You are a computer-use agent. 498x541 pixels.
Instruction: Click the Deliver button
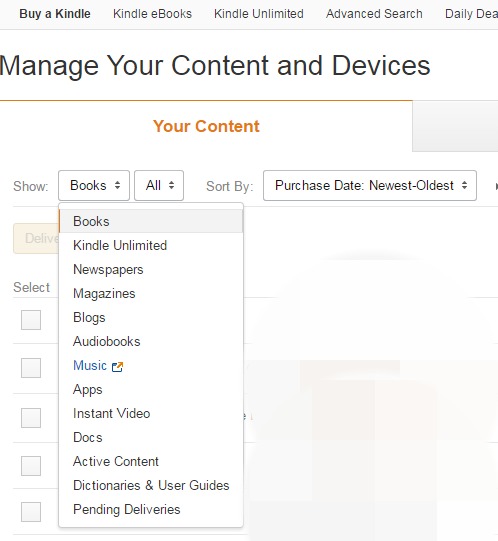[x=36, y=238]
